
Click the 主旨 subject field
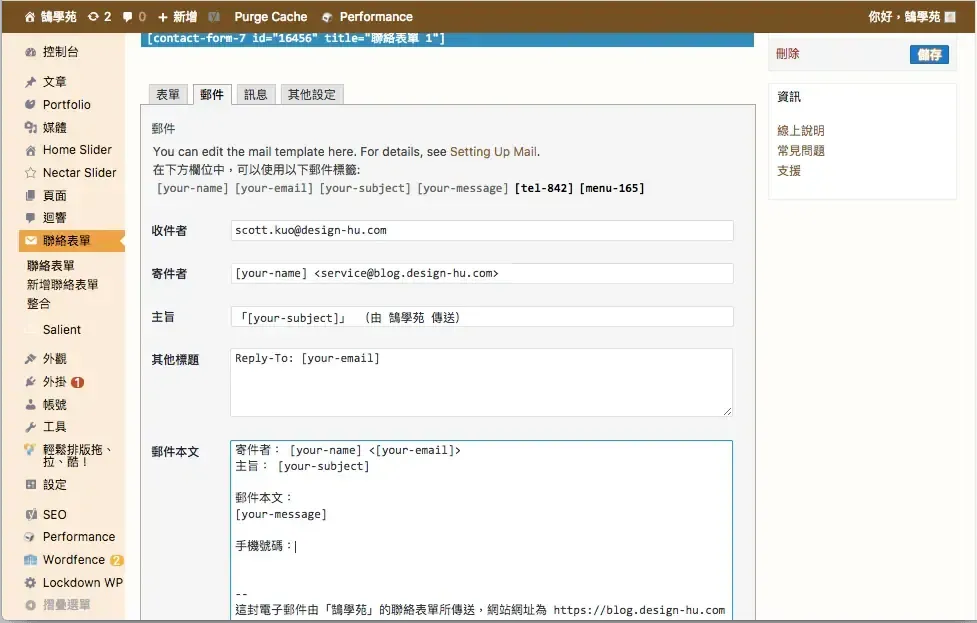tap(482, 316)
